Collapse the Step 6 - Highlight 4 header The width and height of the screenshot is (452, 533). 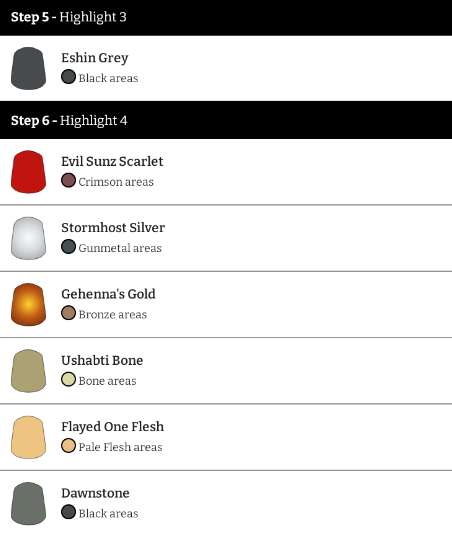click(x=226, y=120)
